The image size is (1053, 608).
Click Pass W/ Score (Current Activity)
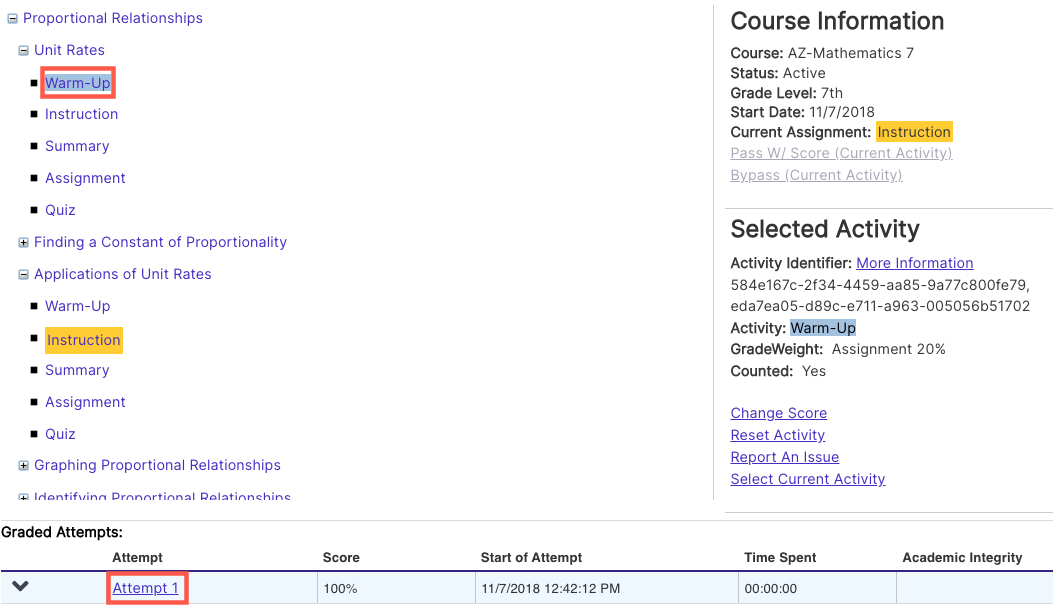pyautogui.click(x=840, y=153)
